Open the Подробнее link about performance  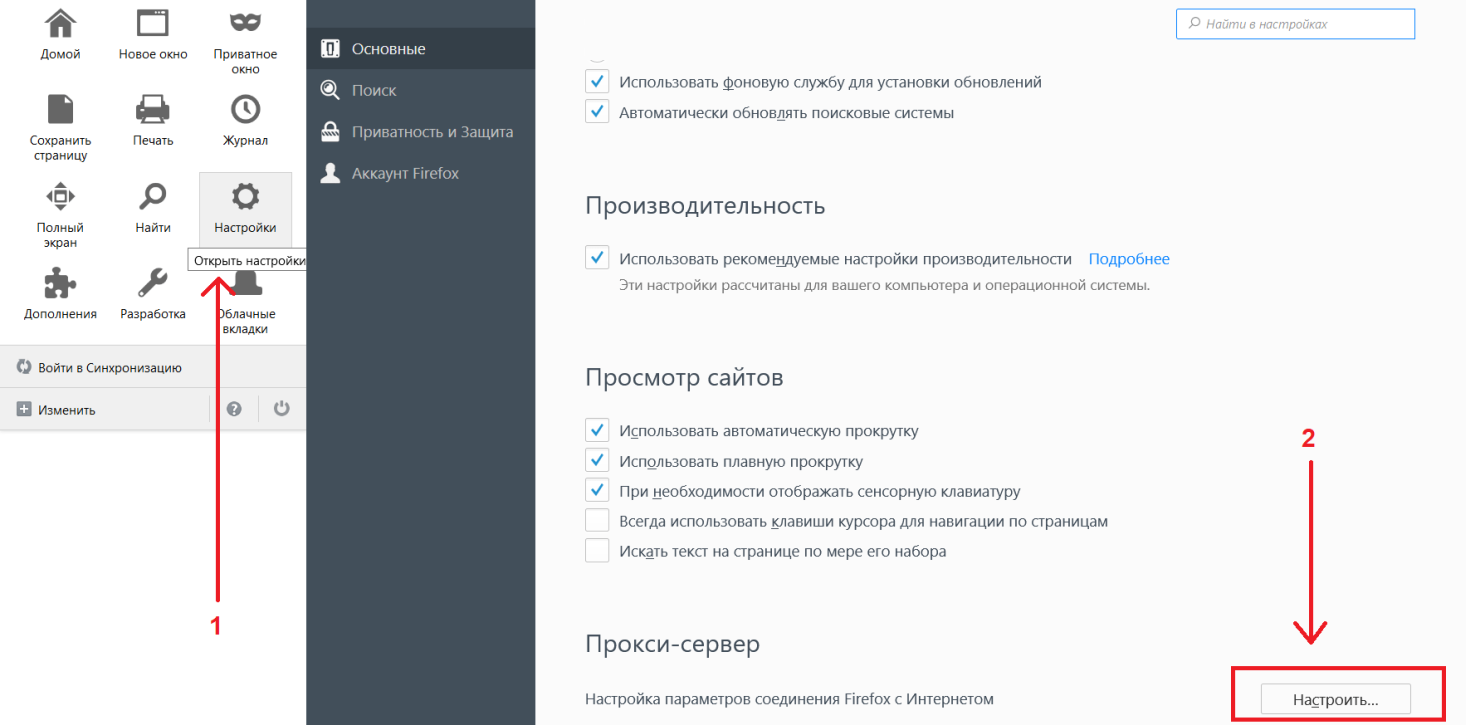1129,259
